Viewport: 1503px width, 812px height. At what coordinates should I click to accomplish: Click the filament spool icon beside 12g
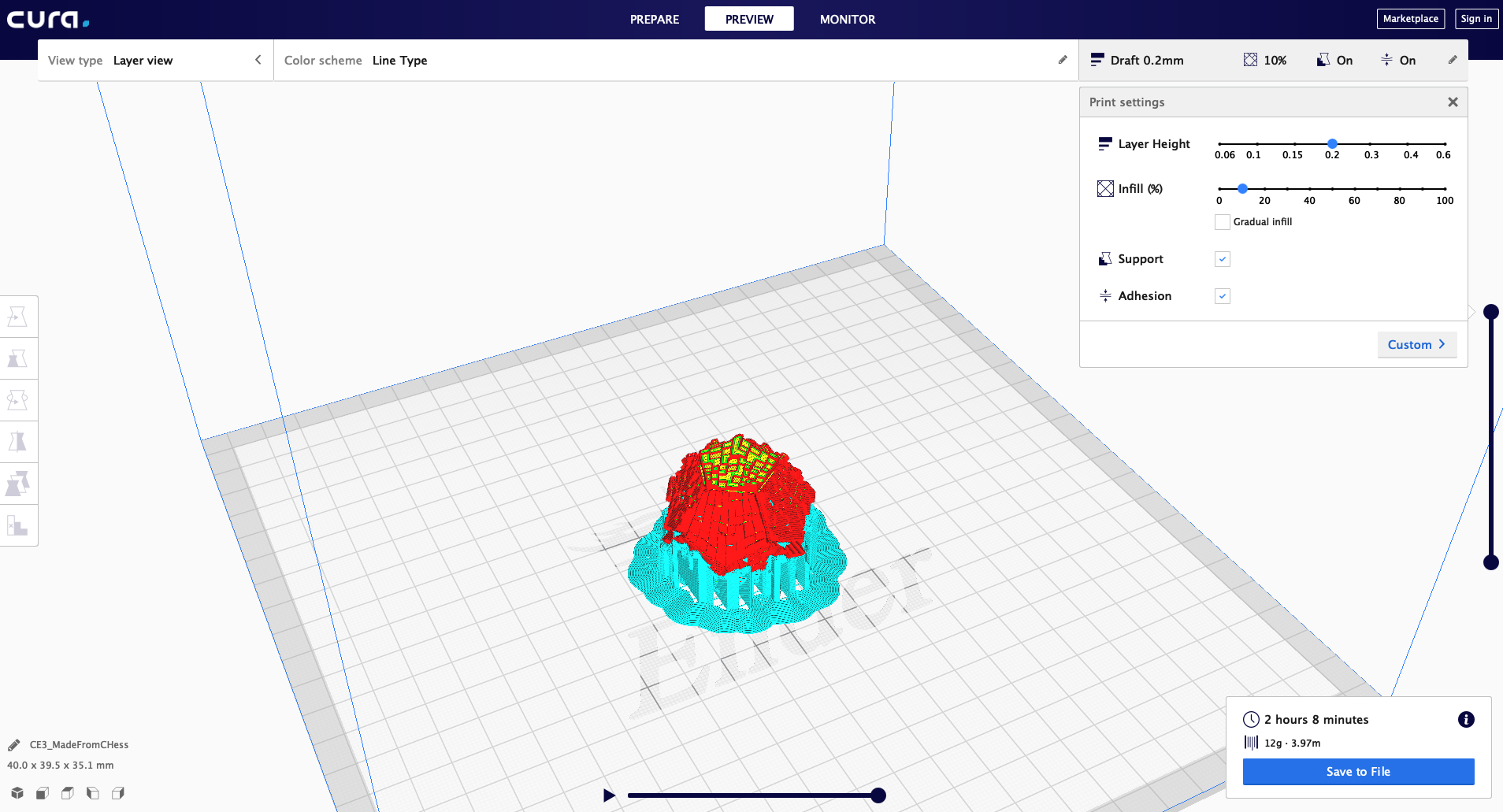[x=1251, y=743]
